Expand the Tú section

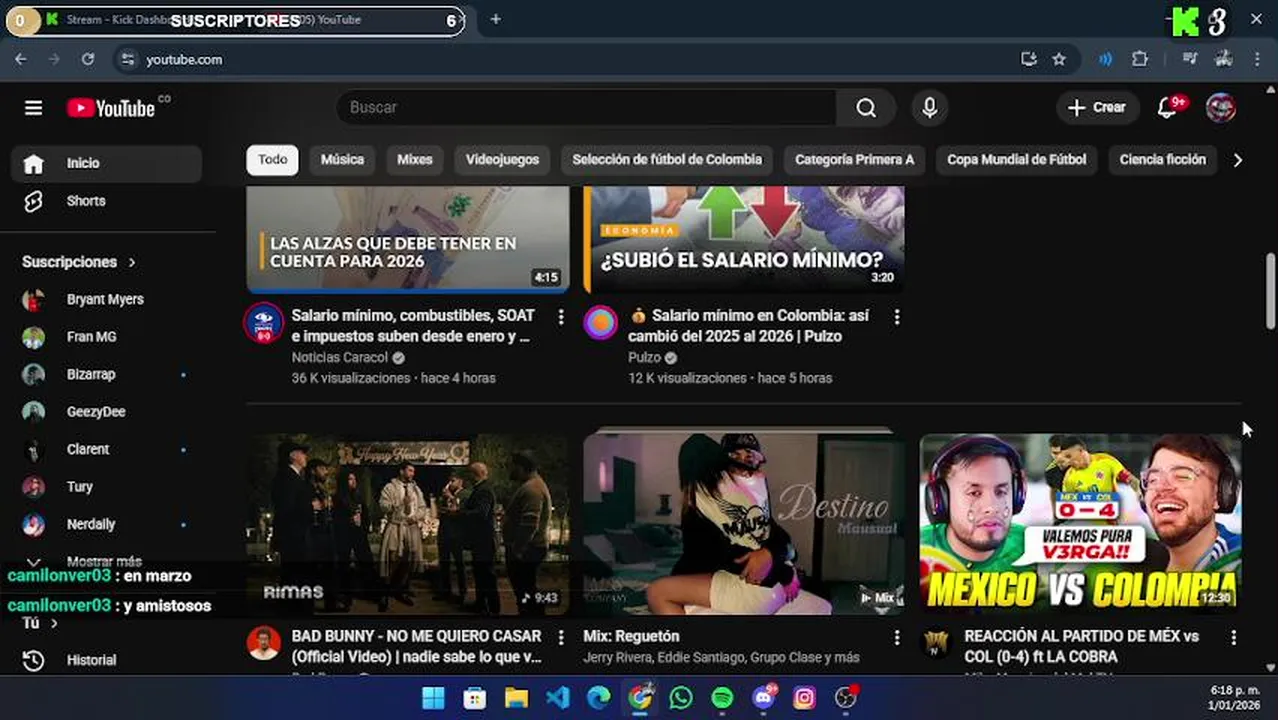[x=40, y=623]
